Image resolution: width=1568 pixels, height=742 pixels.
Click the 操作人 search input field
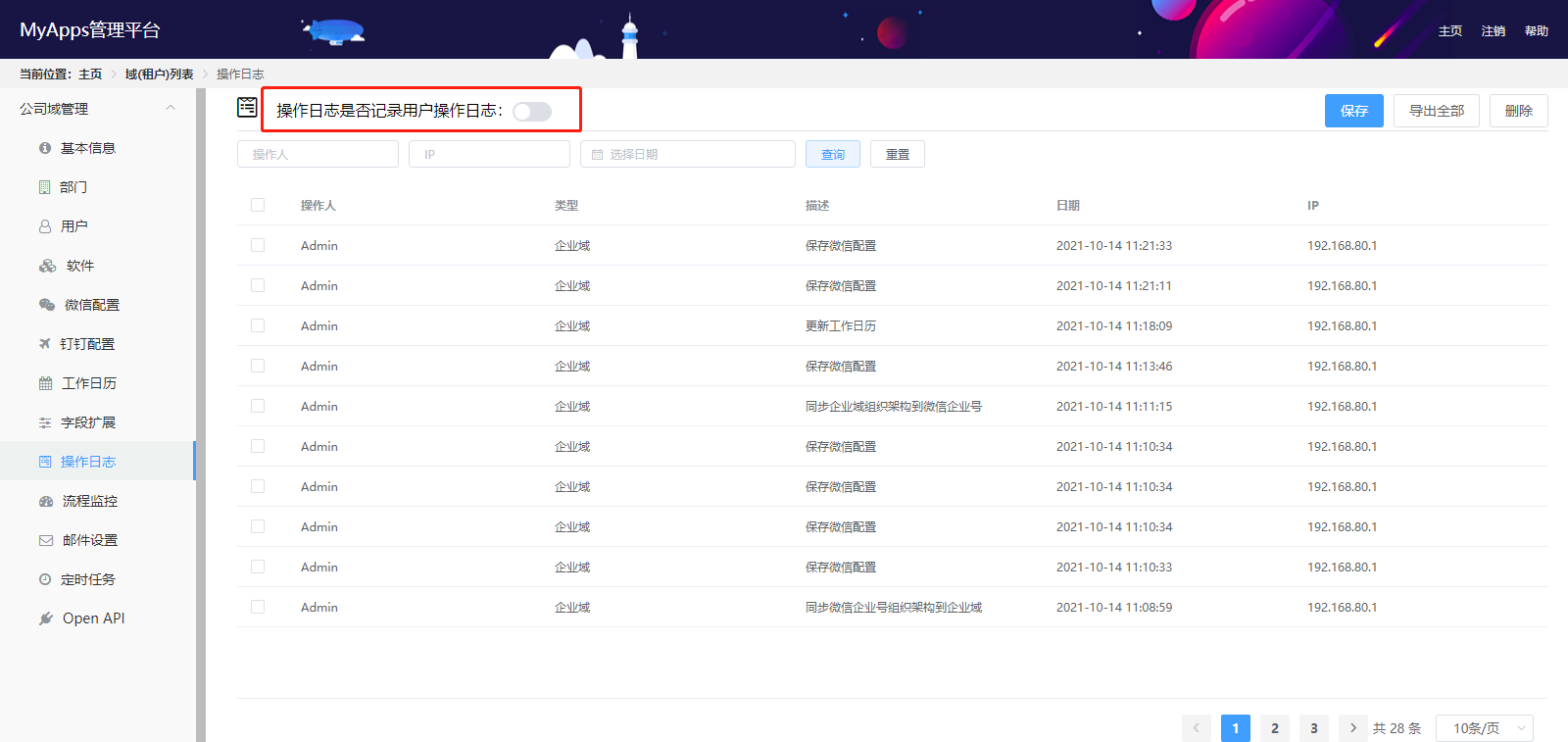coord(318,154)
